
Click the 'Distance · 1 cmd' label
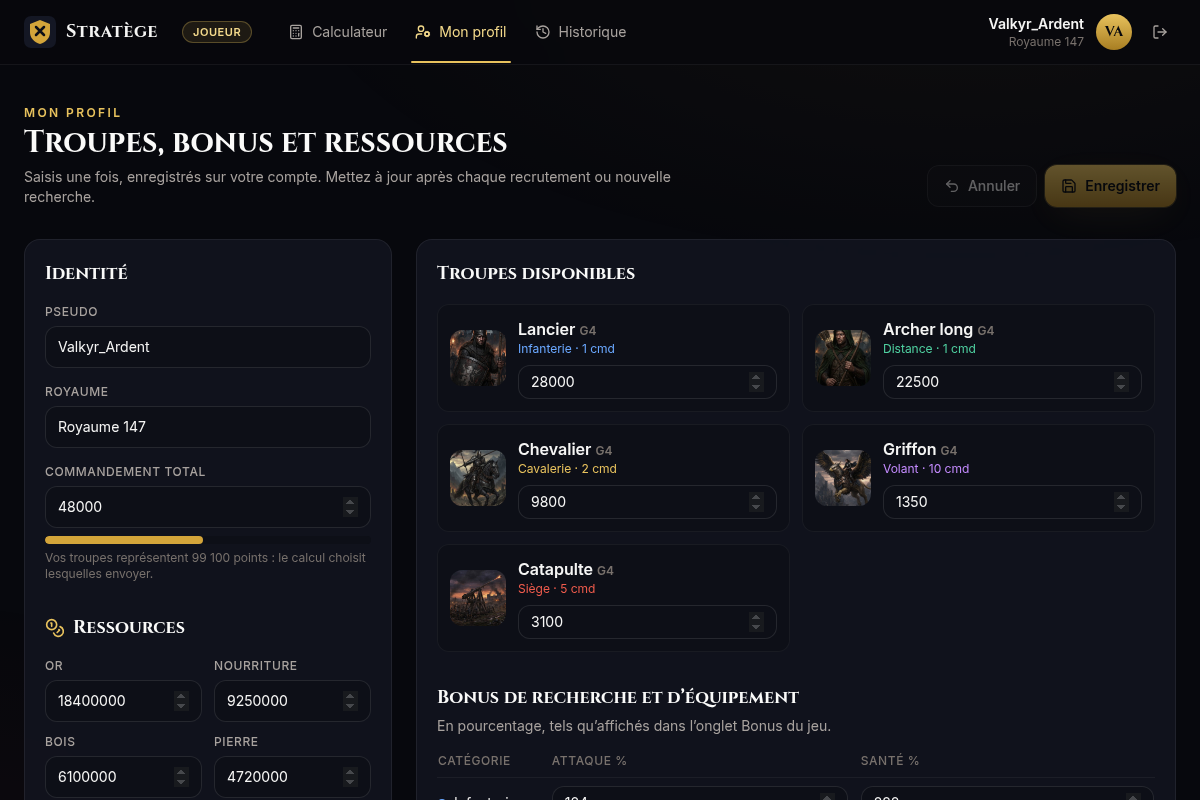(x=929, y=349)
